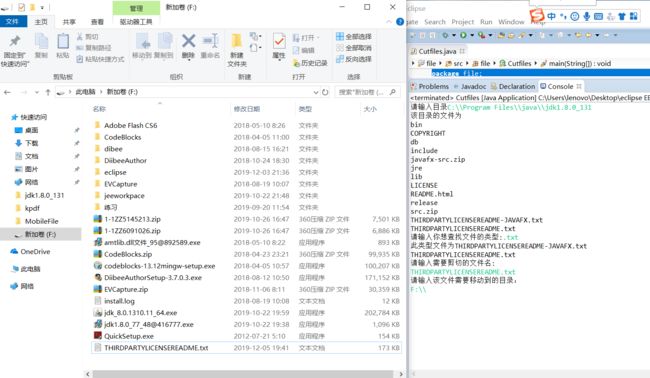This screenshot has width=650, height=378.
Task: Click the Delete X icon
Action: (189, 41)
